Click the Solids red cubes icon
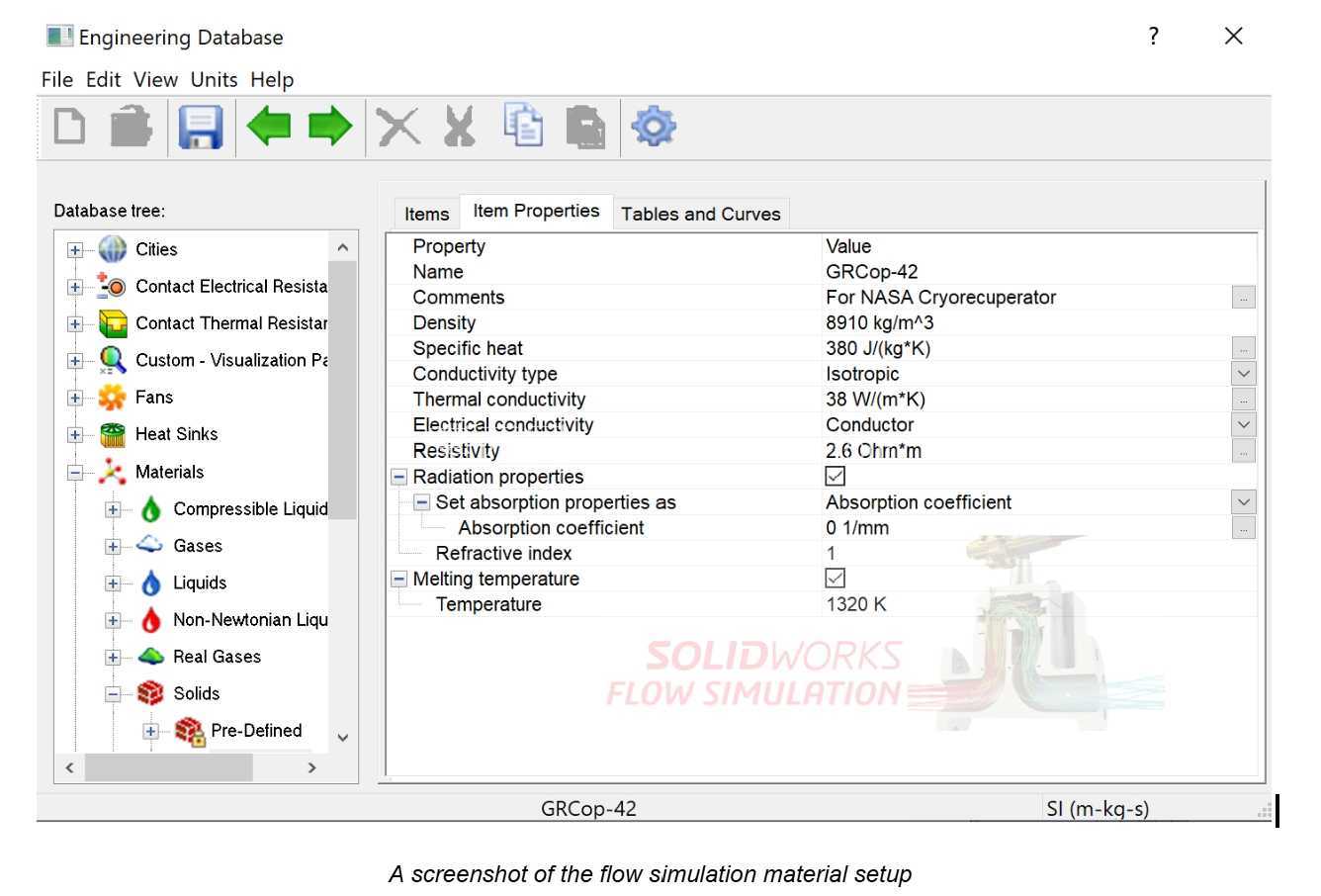The width and height of the screenshot is (1321, 896). coord(150,693)
